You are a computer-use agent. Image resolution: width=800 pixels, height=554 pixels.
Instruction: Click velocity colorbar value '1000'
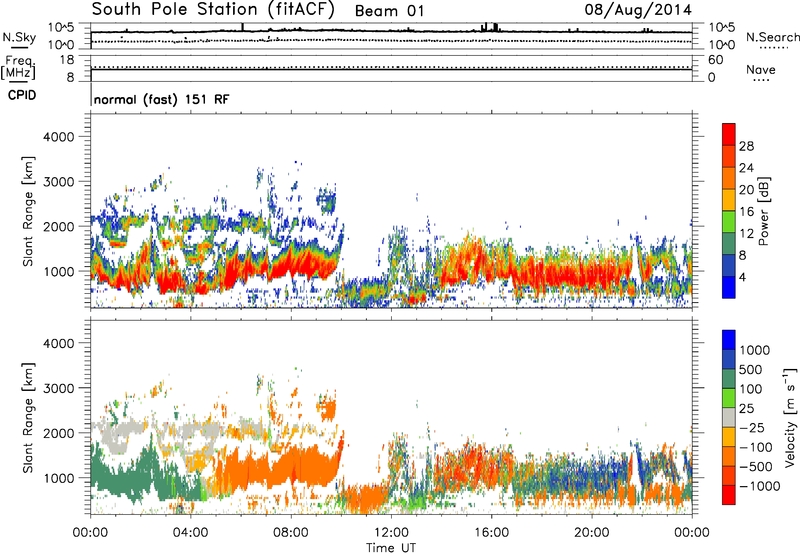755,350
